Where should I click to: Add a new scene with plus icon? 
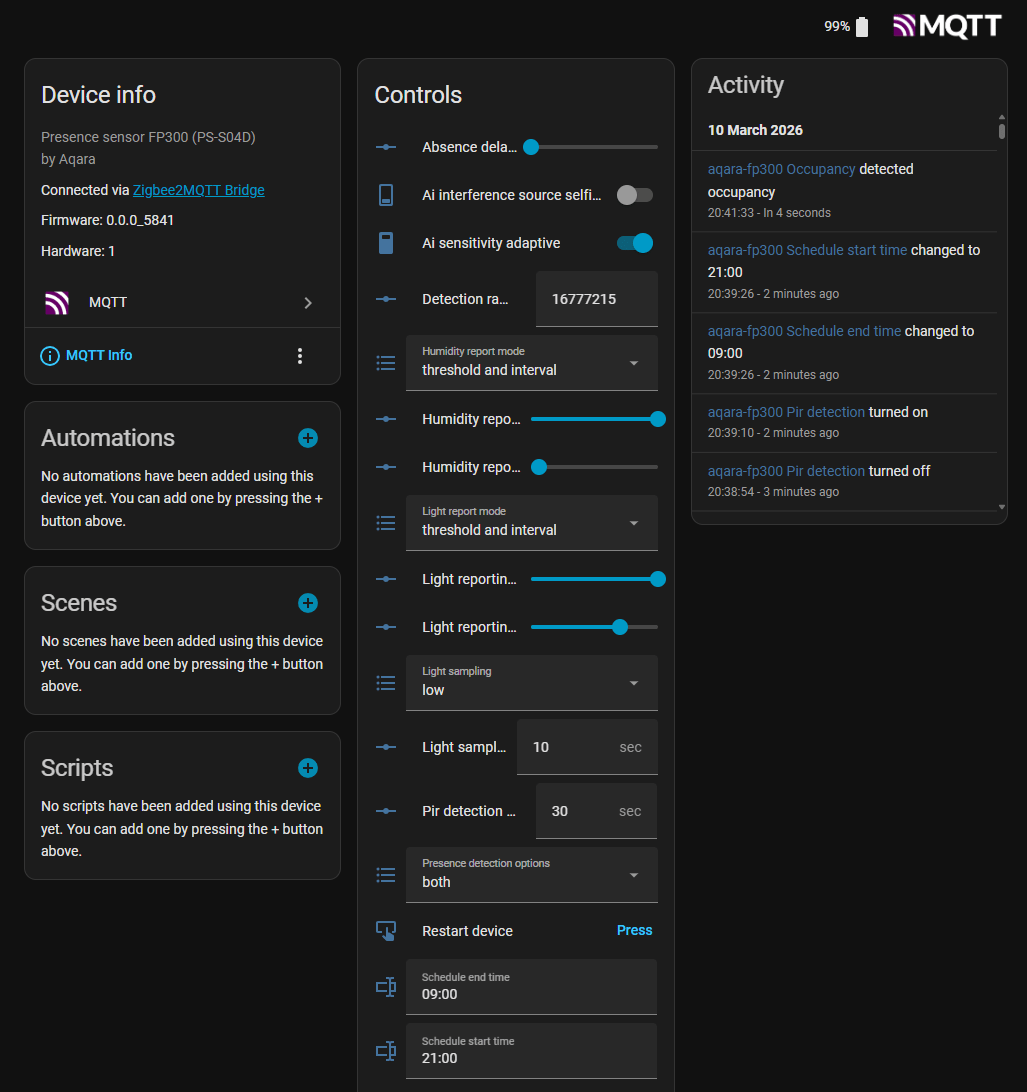[x=308, y=603]
